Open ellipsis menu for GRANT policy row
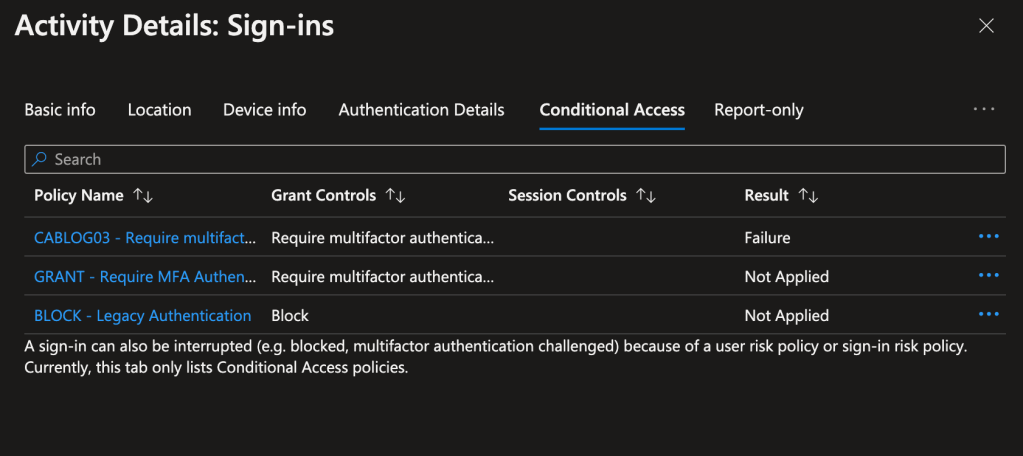The image size is (1023, 456). click(989, 276)
